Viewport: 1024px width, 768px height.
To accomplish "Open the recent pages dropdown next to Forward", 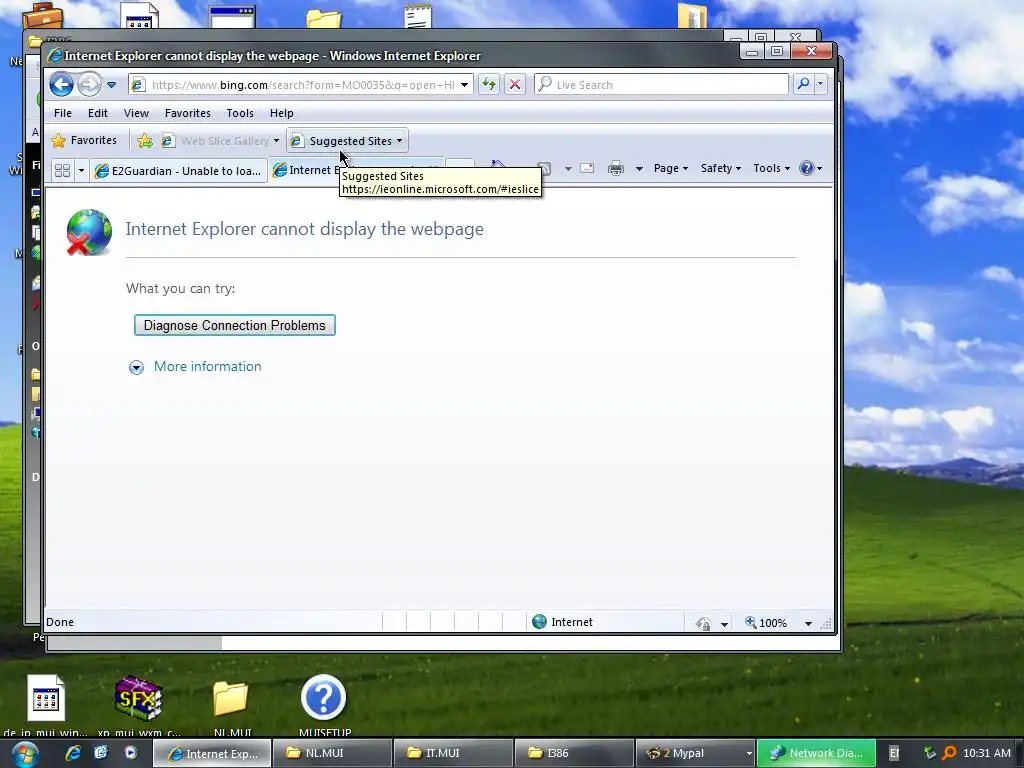I will (112, 85).
